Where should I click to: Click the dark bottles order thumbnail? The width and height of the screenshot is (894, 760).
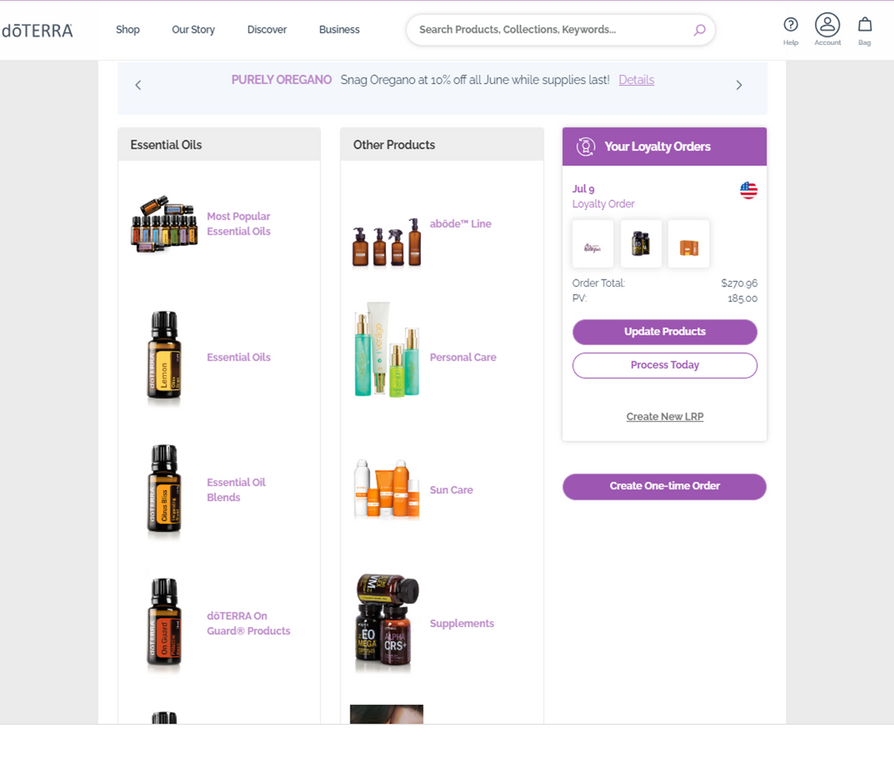641,244
